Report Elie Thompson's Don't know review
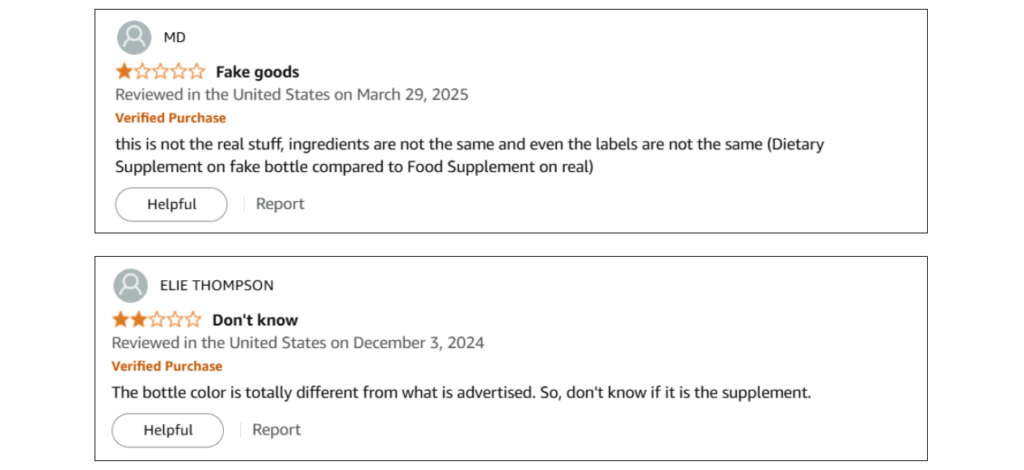 pyautogui.click(x=276, y=430)
